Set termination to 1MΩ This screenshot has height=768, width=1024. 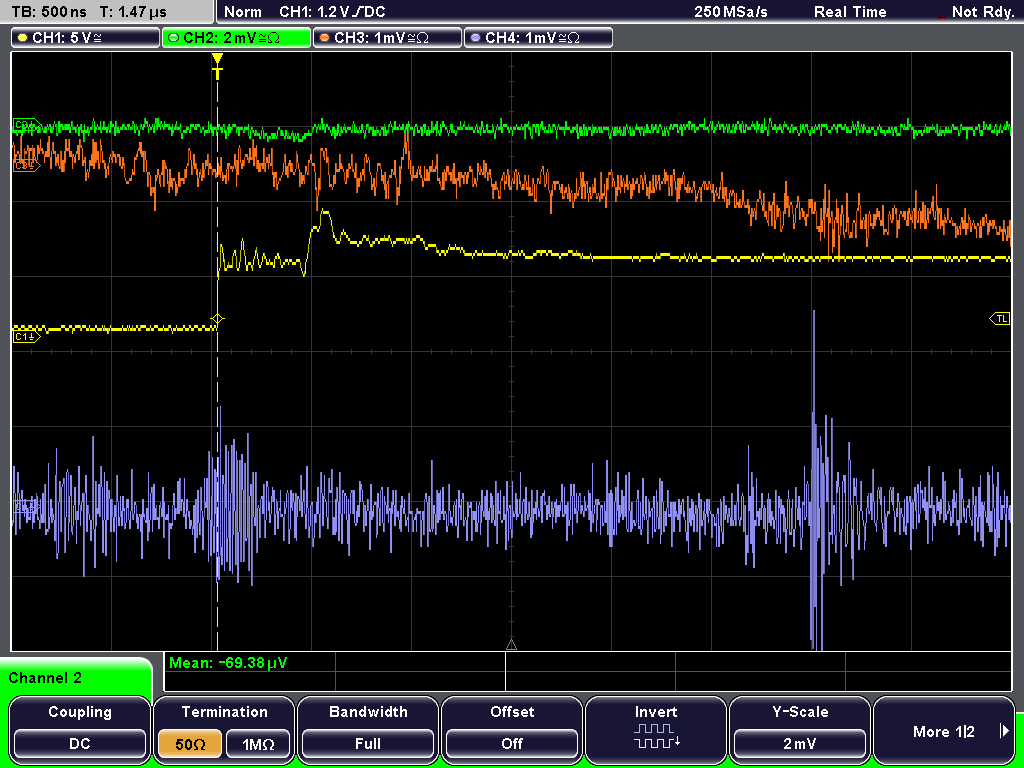coord(258,744)
